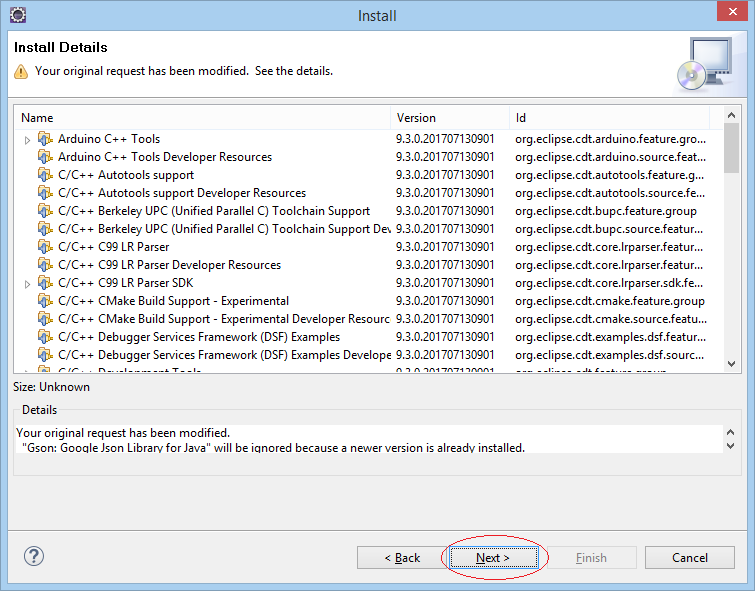Click 'Your original request has been modified' header message
The image size is (755, 591).
pyautogui.click(x=183, y=71)
